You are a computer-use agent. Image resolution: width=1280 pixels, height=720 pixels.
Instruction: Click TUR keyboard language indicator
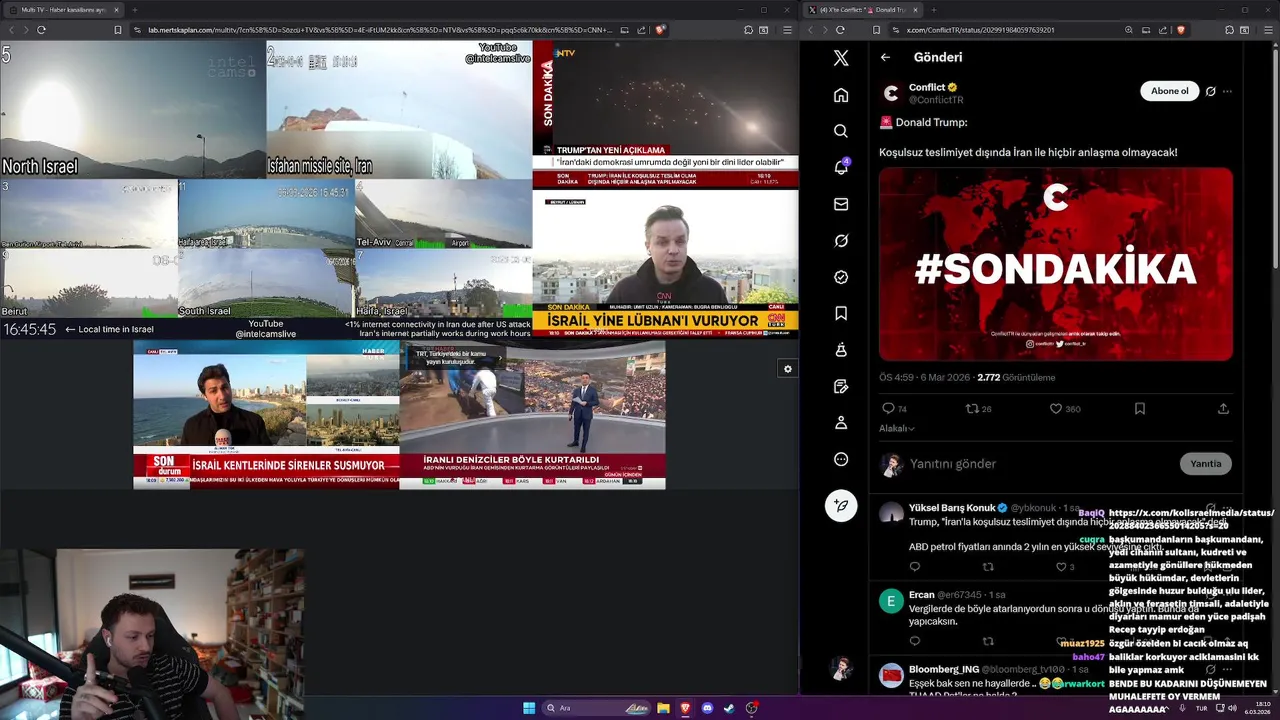click(x=1201, y=708)
